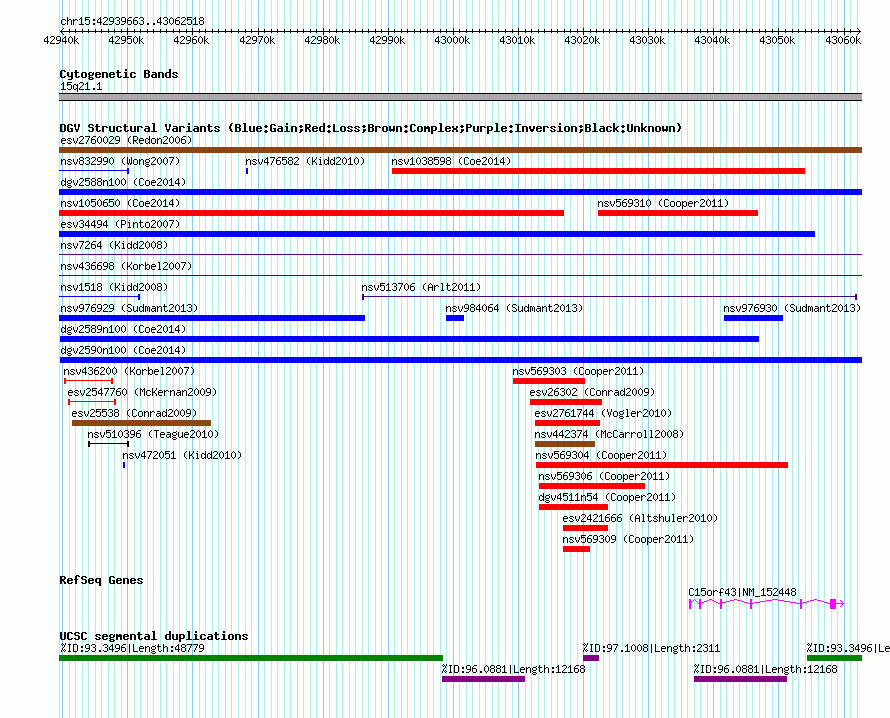Click the %ID:93.3496|Length:48779 label
The width and height of the screenshot is (890, 718).
(132, 648)
